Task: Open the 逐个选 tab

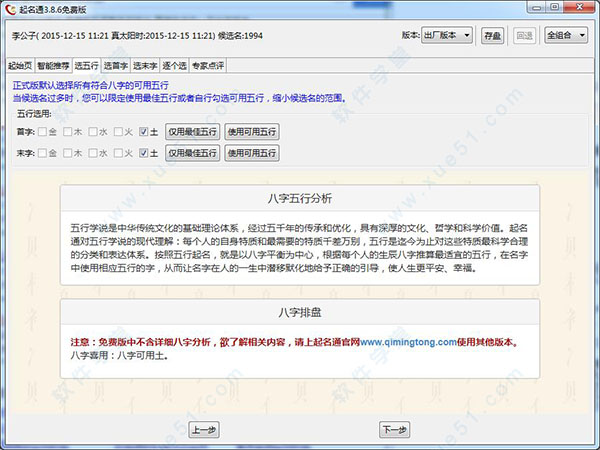Action: (176, 64)
